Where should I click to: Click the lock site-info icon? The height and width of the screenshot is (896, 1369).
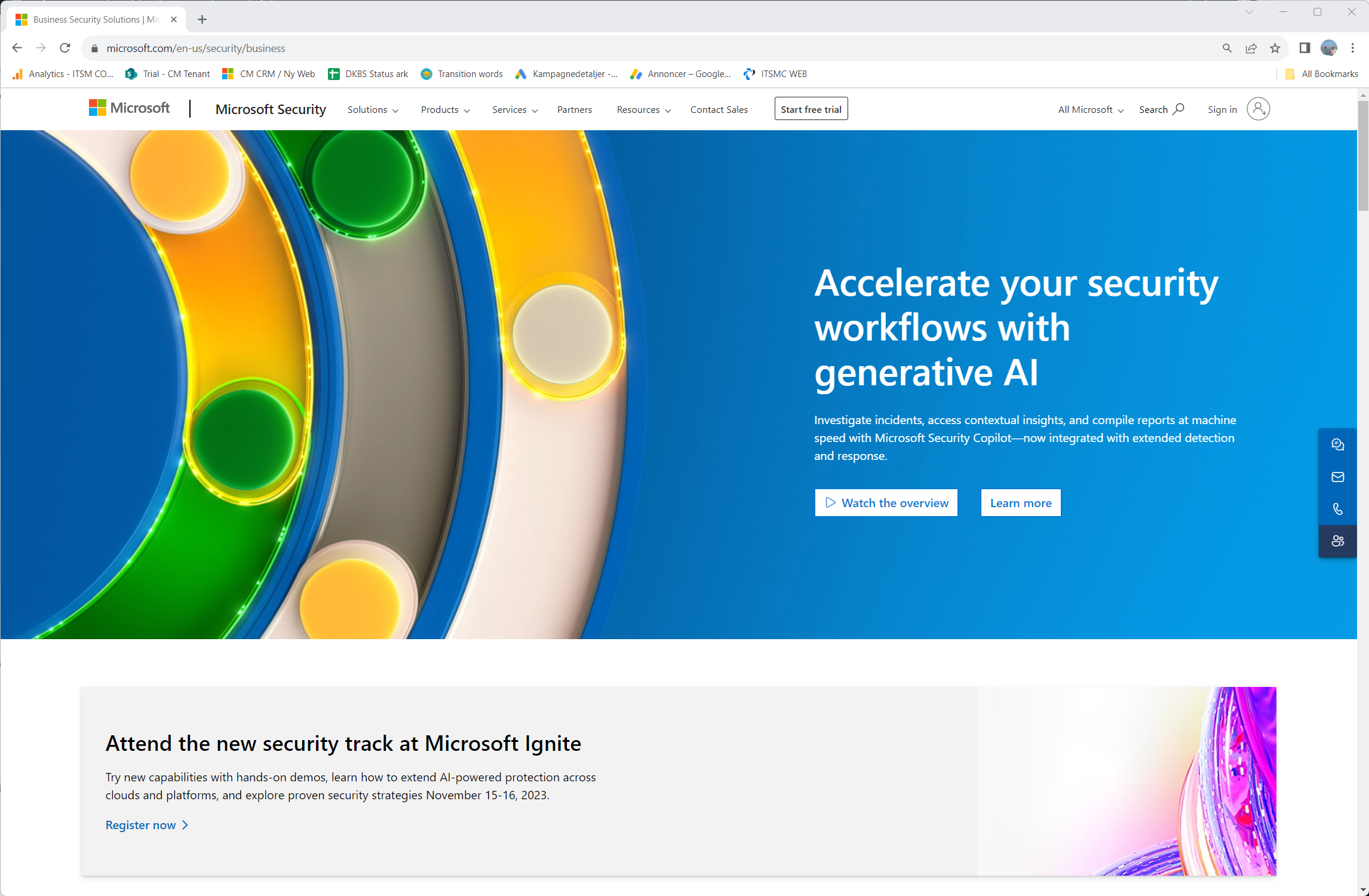(x=94, y=48)
